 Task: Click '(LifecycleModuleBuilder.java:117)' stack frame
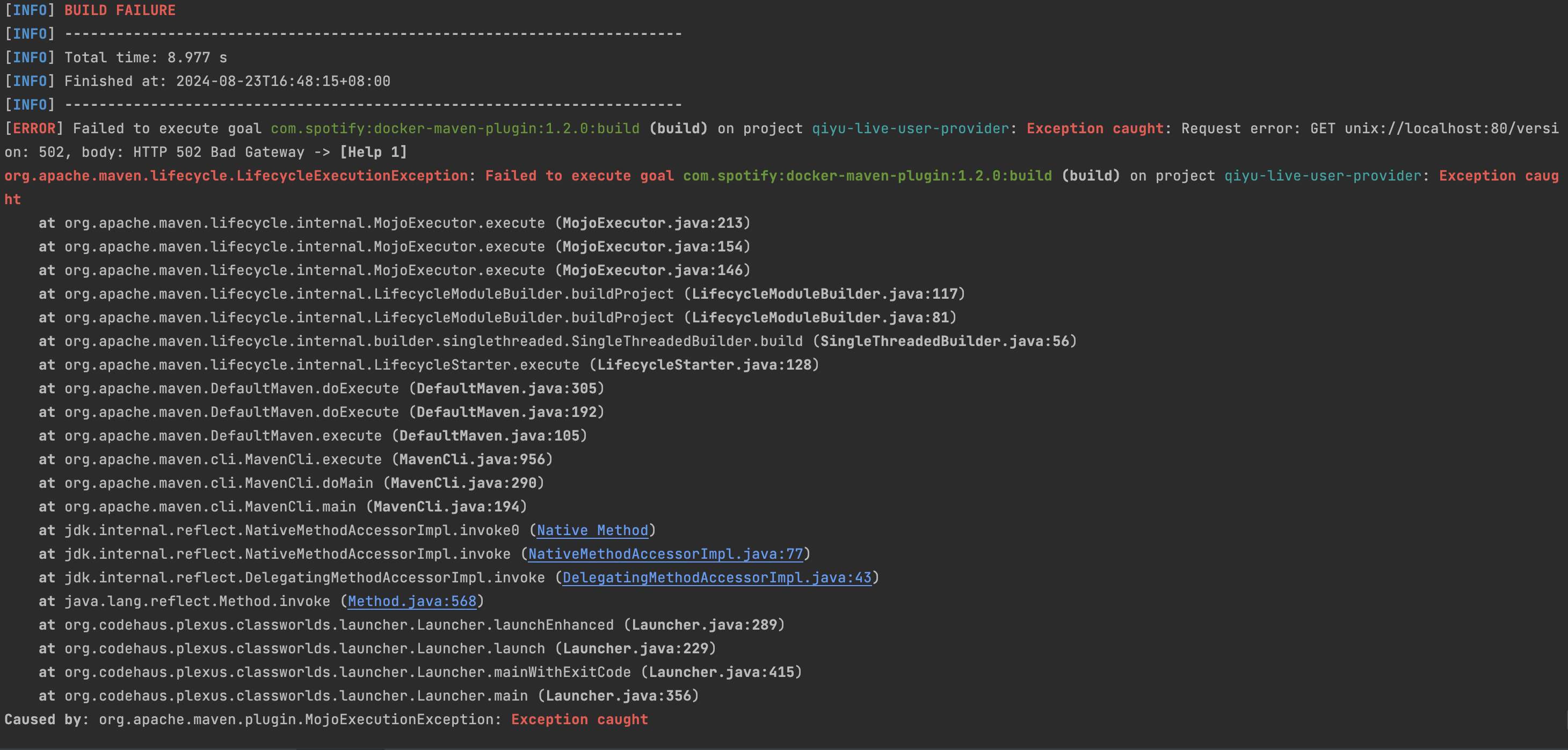(825, 294)
